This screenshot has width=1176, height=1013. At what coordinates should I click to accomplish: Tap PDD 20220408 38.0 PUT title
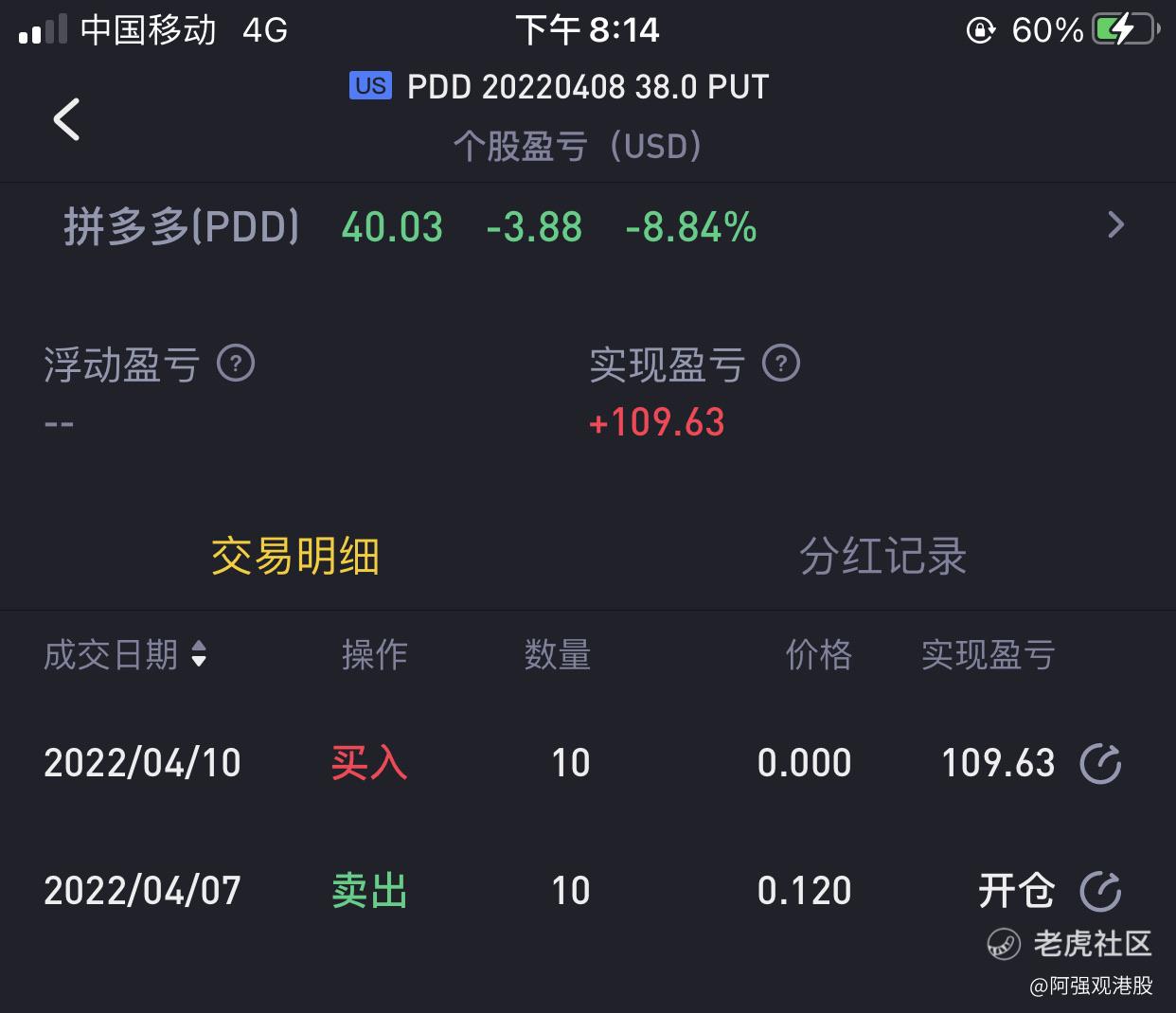pyautogui.click(x=588, y=87)
